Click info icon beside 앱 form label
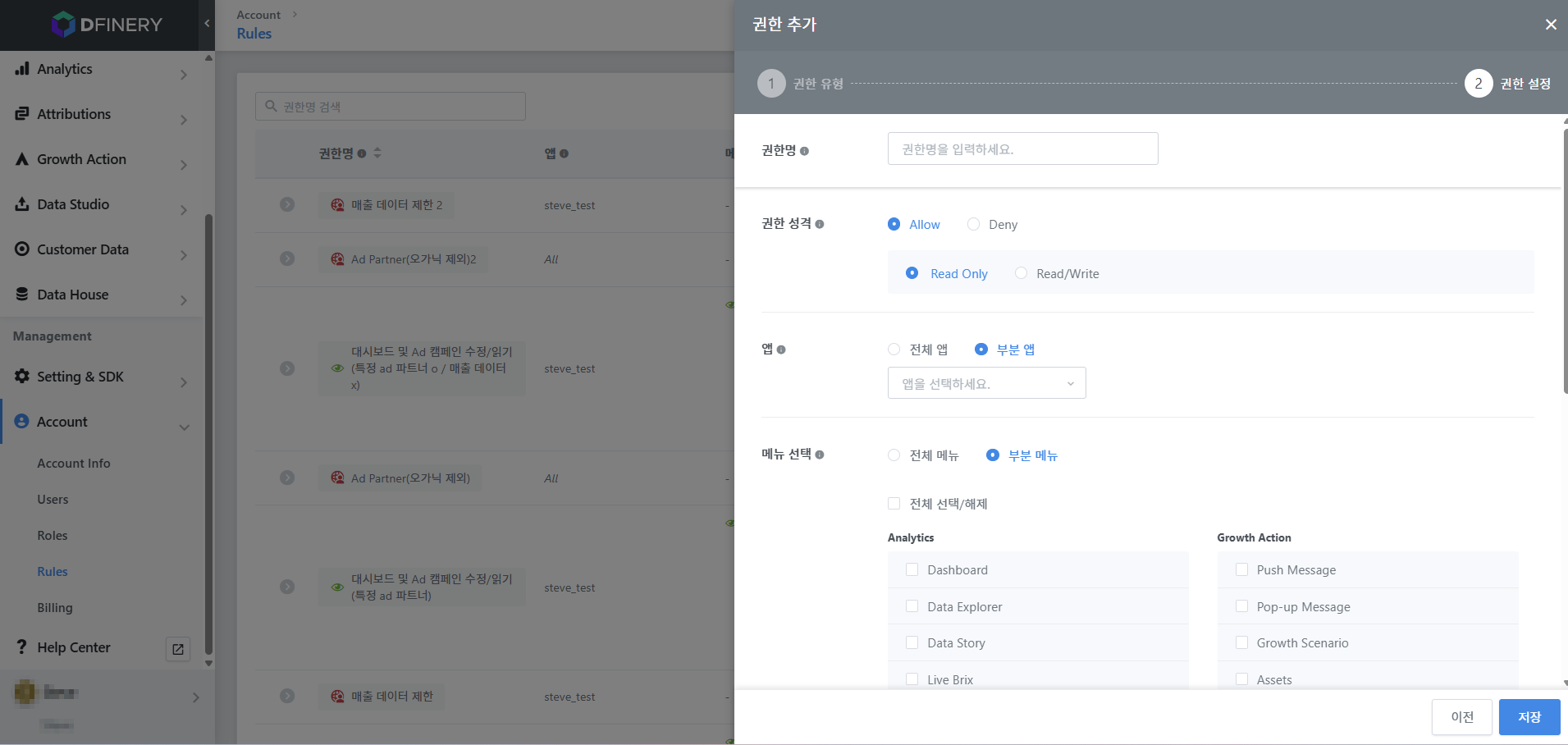Image resolution: width=1568 pixels, height=745 pixels. click(781, 350)
